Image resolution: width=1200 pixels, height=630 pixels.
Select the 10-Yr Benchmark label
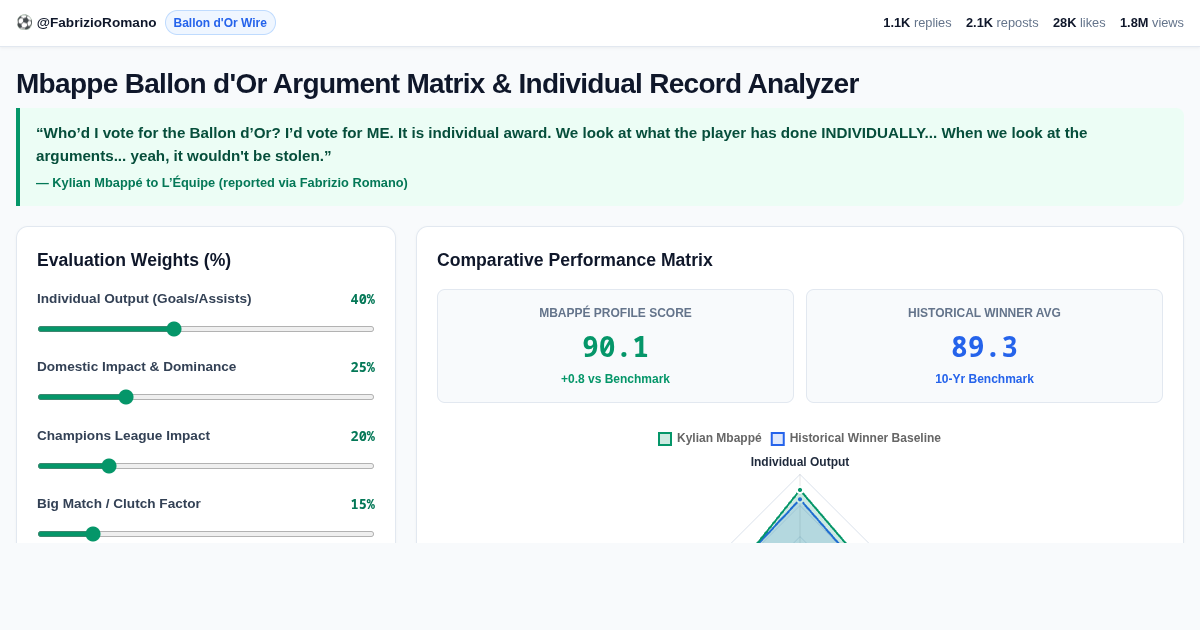(984, 379)
